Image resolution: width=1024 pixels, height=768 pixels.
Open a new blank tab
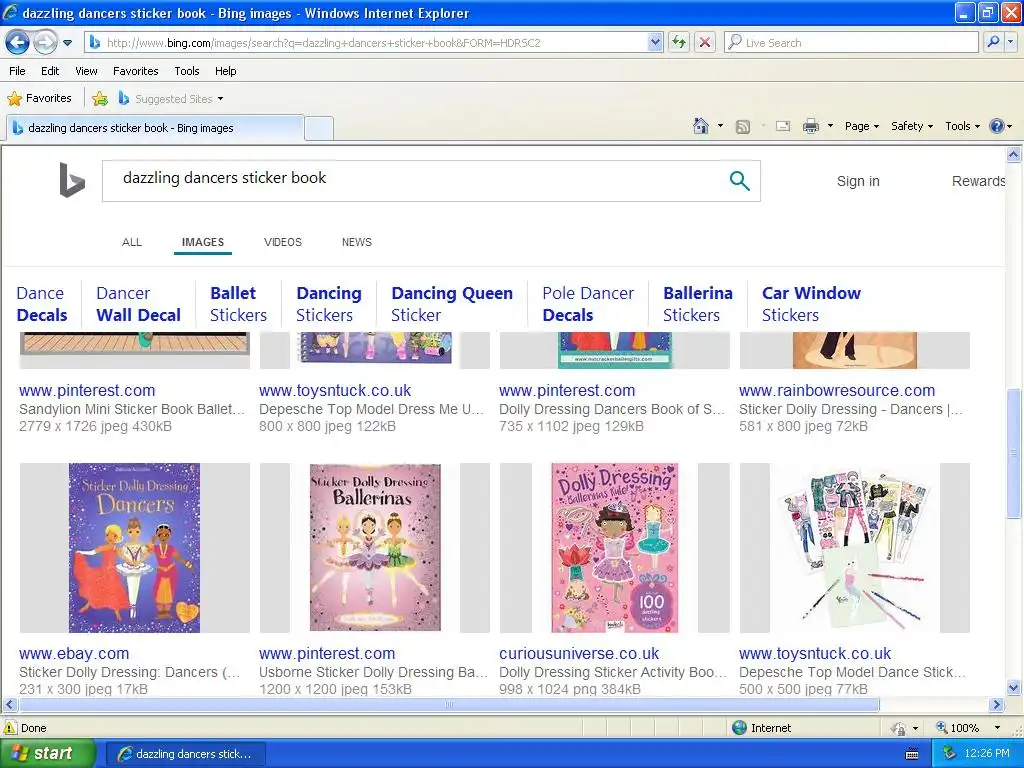click(x=319, y=128)
